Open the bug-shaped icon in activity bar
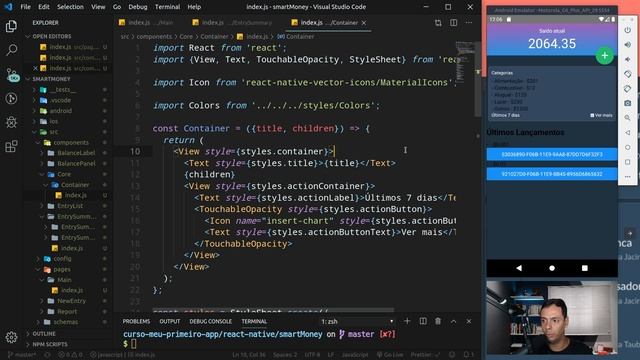The width and height of the screenshot is (640, 360). click(x=11, y=122)
